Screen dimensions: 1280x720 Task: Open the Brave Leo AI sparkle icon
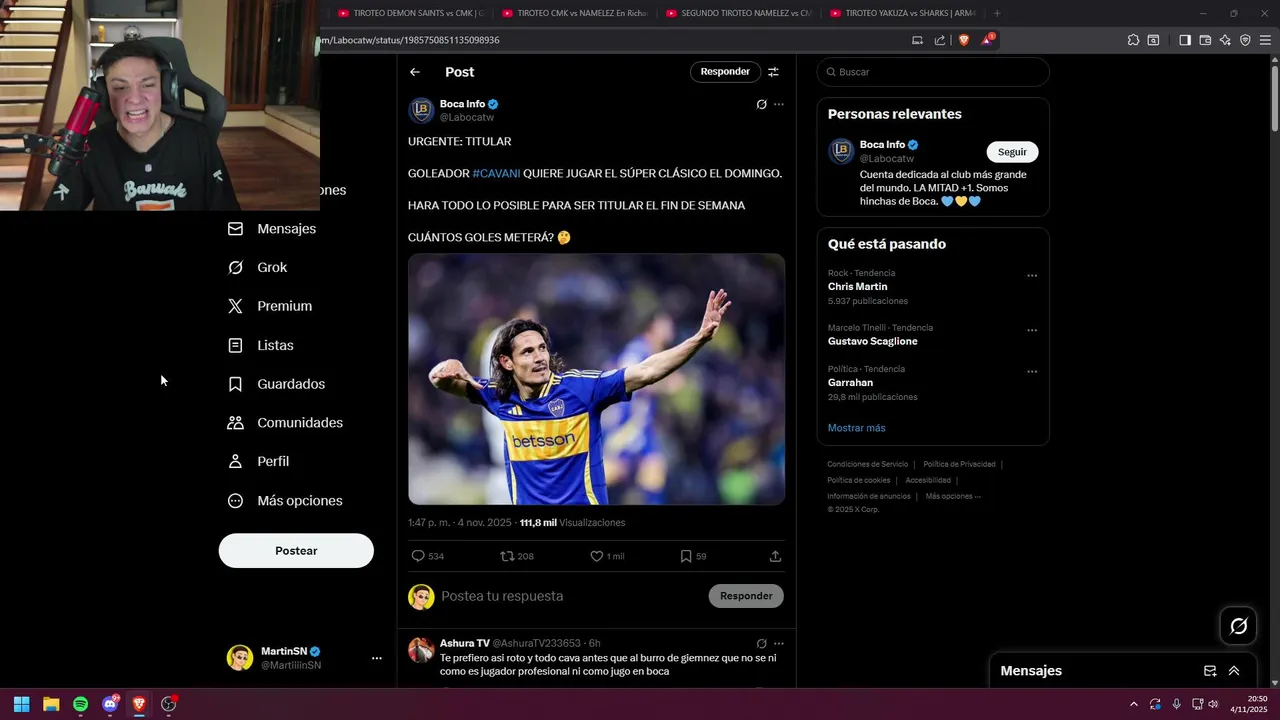tap(1225, 40)
